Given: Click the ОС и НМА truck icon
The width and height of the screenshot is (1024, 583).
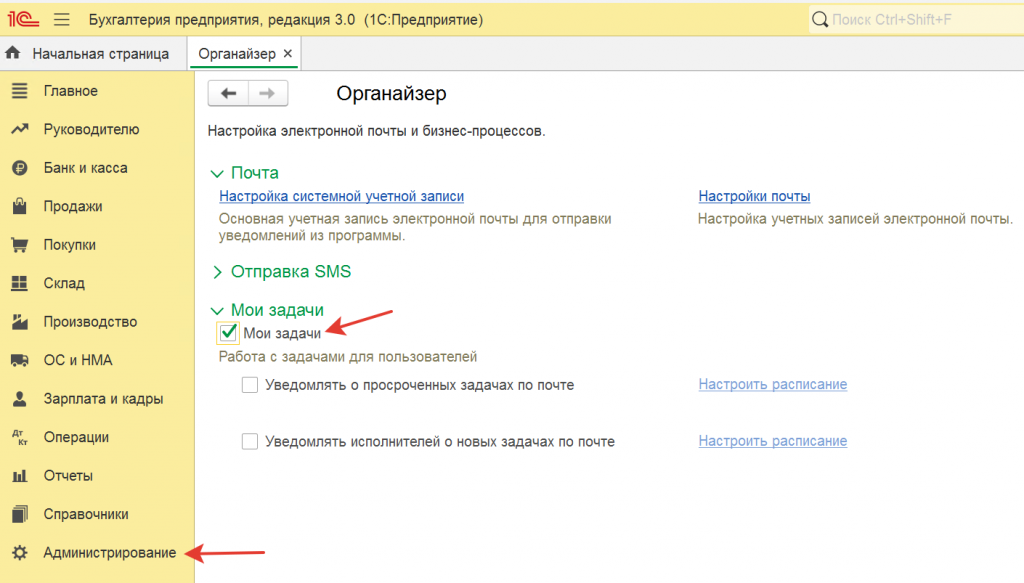Looking at the screenshot, I should pos(20,360).
